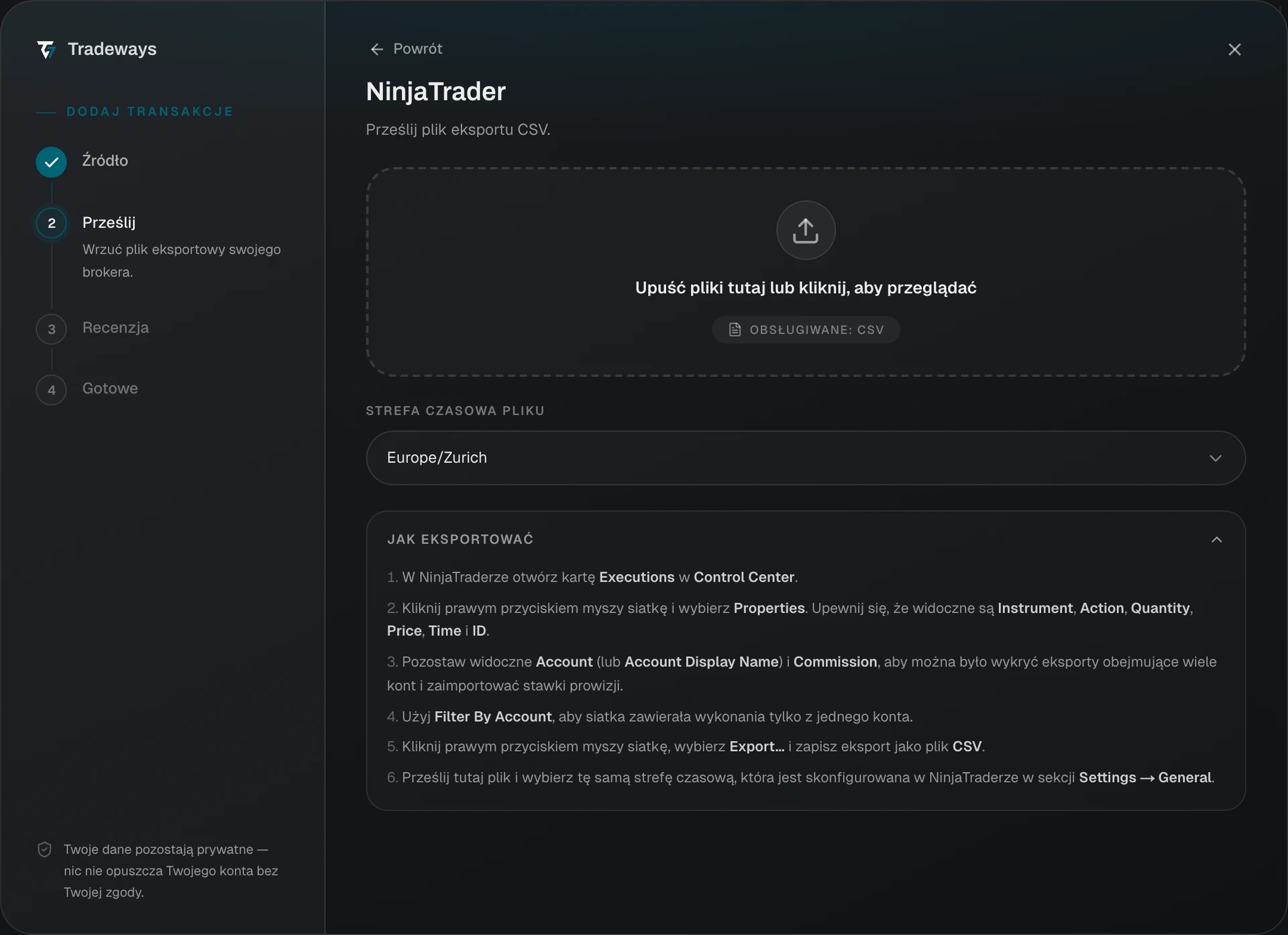Select the Recenzja step label
This screenshot has width=1288, height=935.
point(115,327)
